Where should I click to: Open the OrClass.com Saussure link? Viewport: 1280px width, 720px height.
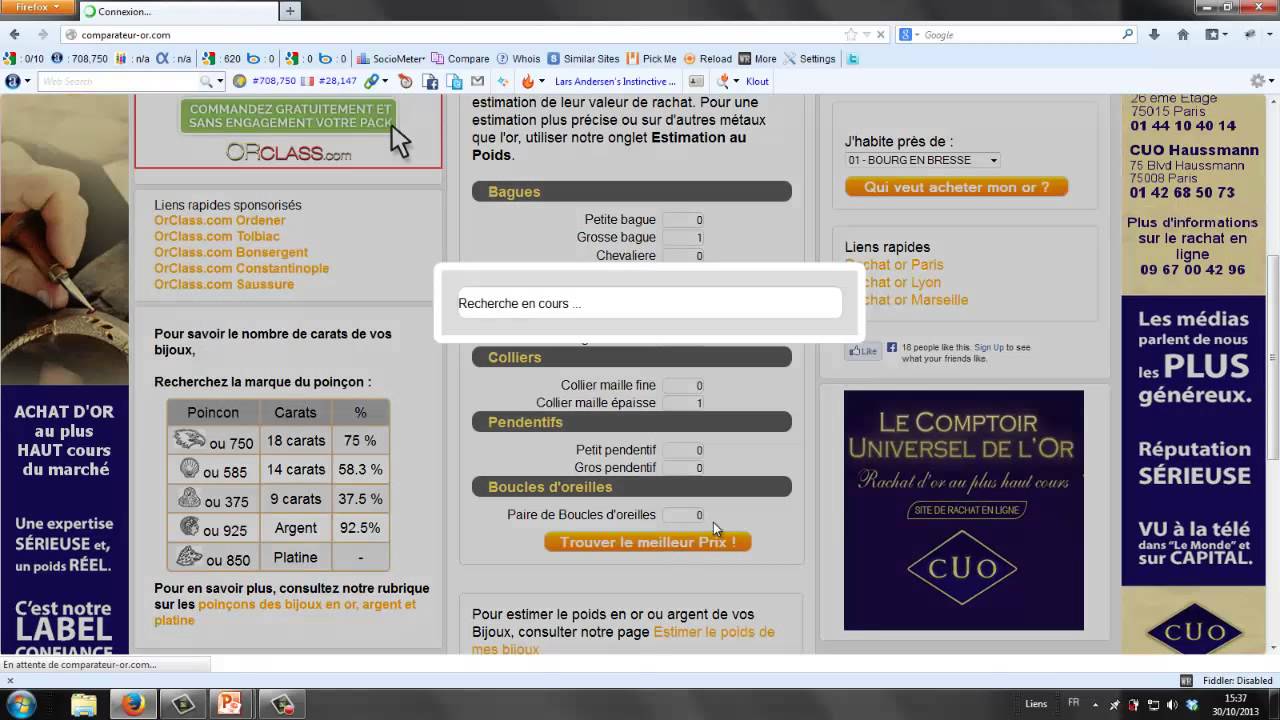click(x=224, y=284)
